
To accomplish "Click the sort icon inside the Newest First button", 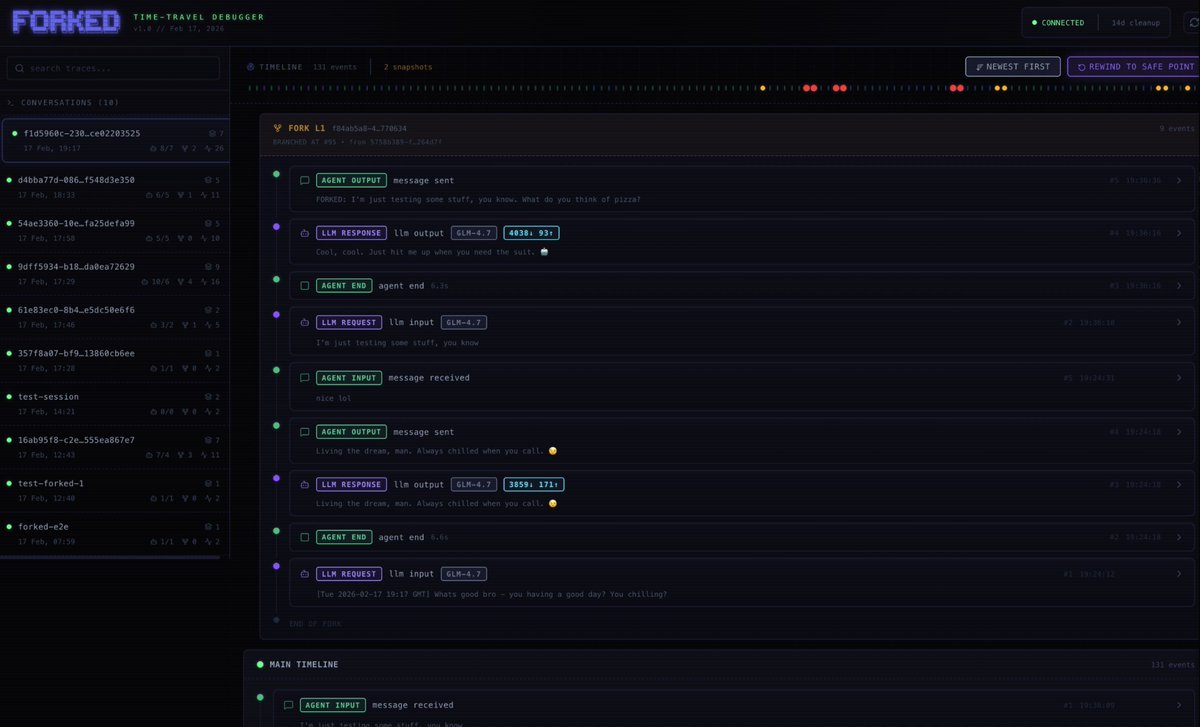I will pos(979,67).
